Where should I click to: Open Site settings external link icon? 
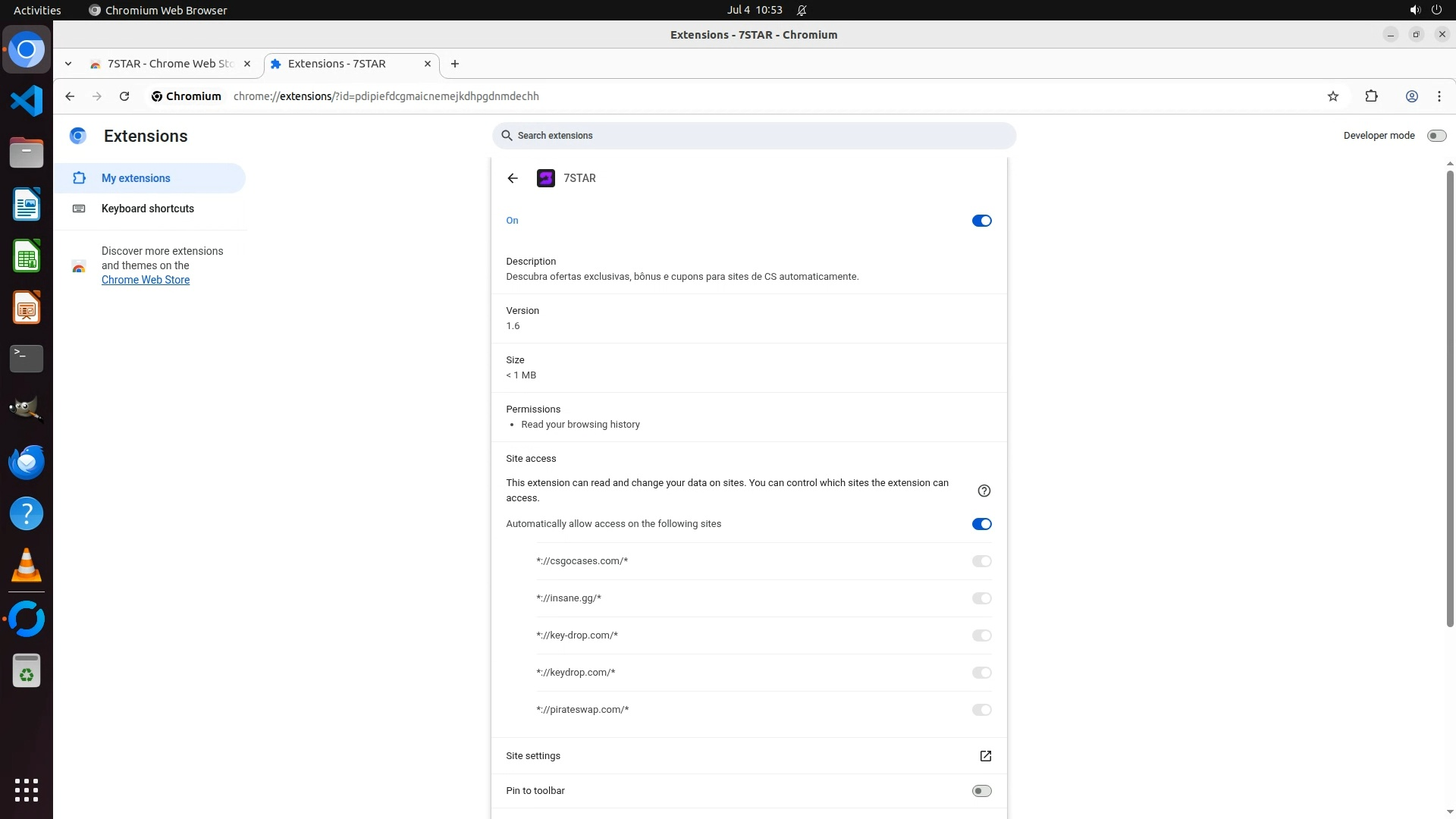coord(985,756)
